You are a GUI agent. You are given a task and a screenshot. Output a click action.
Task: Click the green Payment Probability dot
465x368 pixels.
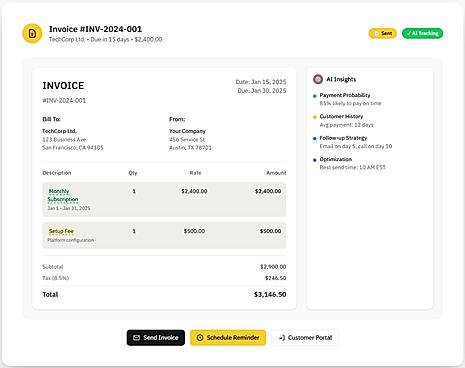click(315, 96)
